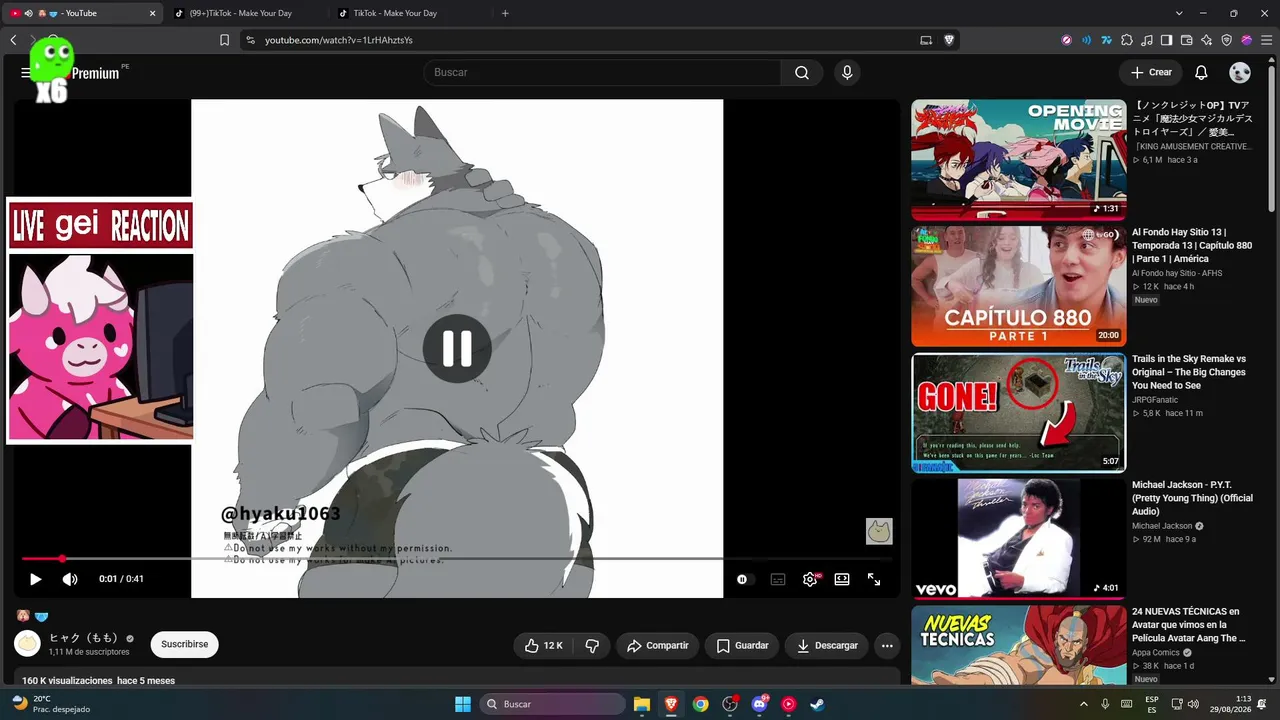
Task: Toggle the browser sidebar panel
Action: [1167, 40]
